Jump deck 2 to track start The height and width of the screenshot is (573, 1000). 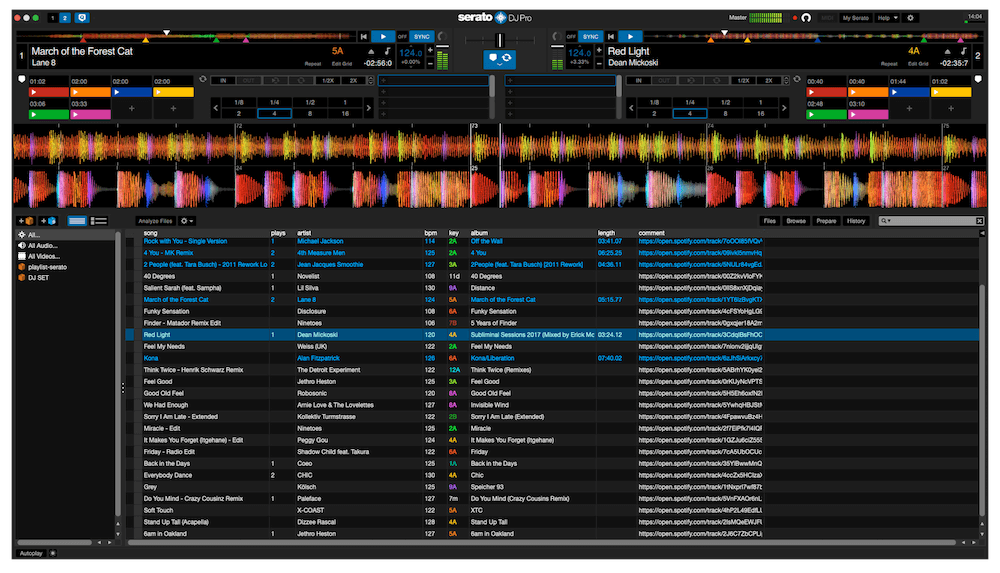pos(611,37)
